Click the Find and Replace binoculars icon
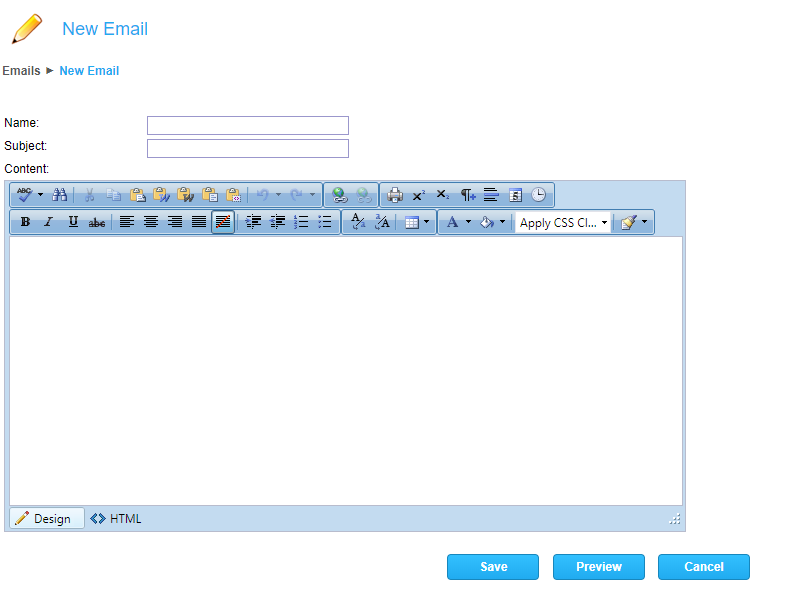The image size is (808, 613). (60, 195)
